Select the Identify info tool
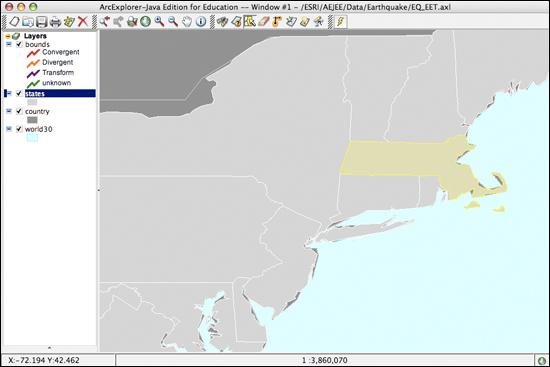Screen dimensions: 550x367 (x=201, y=22)
